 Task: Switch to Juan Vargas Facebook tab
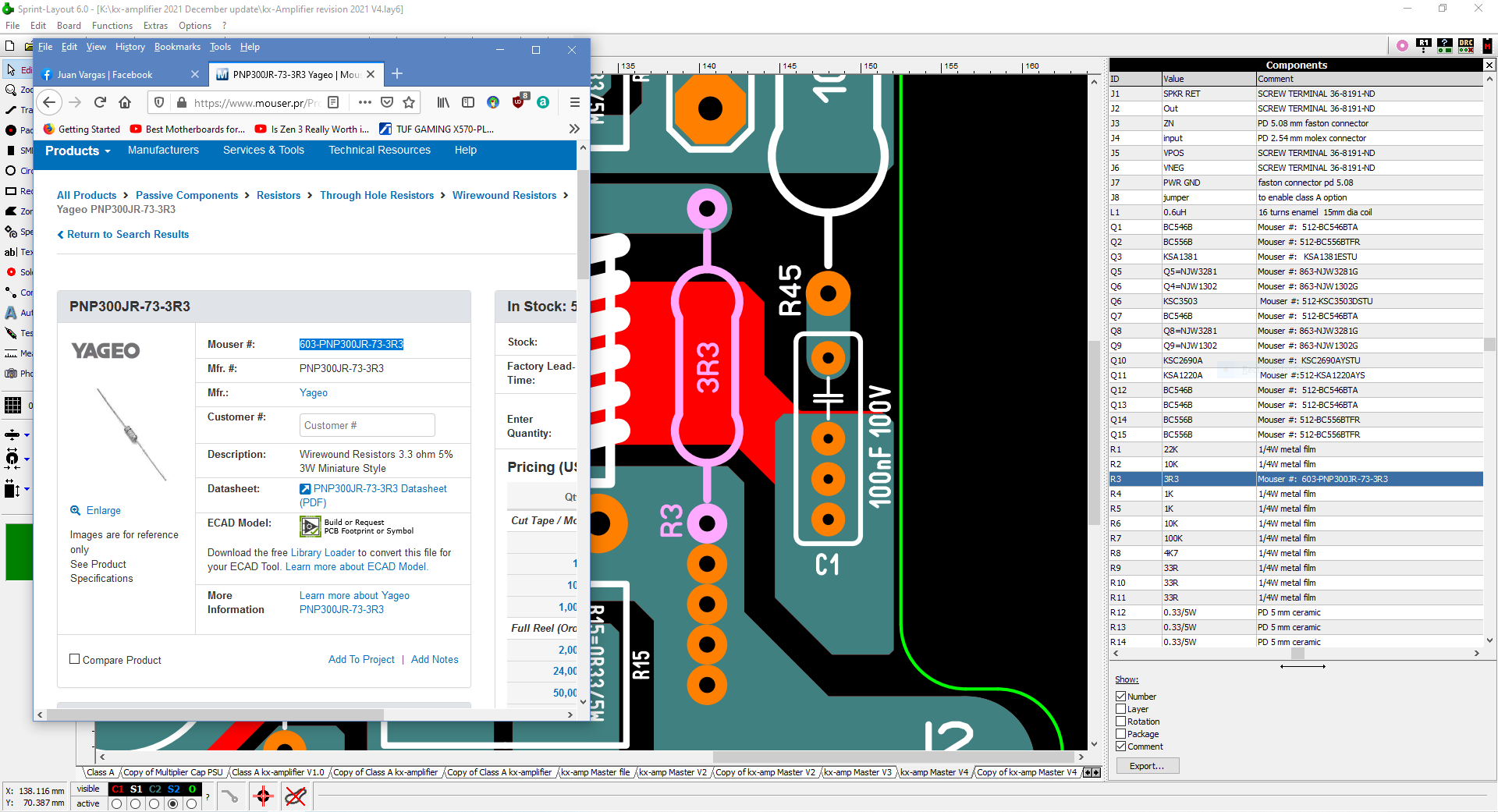click(119, 75)
